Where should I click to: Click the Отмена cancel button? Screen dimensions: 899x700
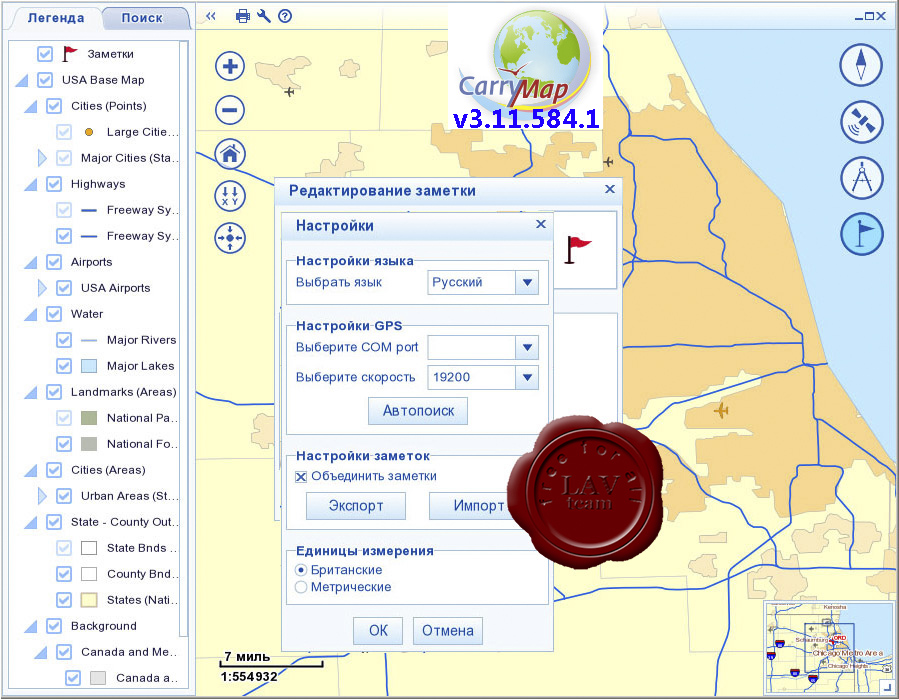coord(448,631)
